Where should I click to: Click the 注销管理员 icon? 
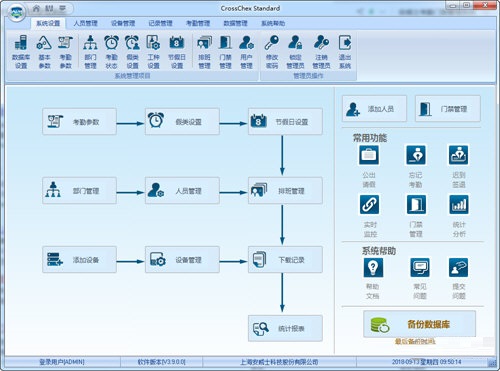click(x=321, y=52)
